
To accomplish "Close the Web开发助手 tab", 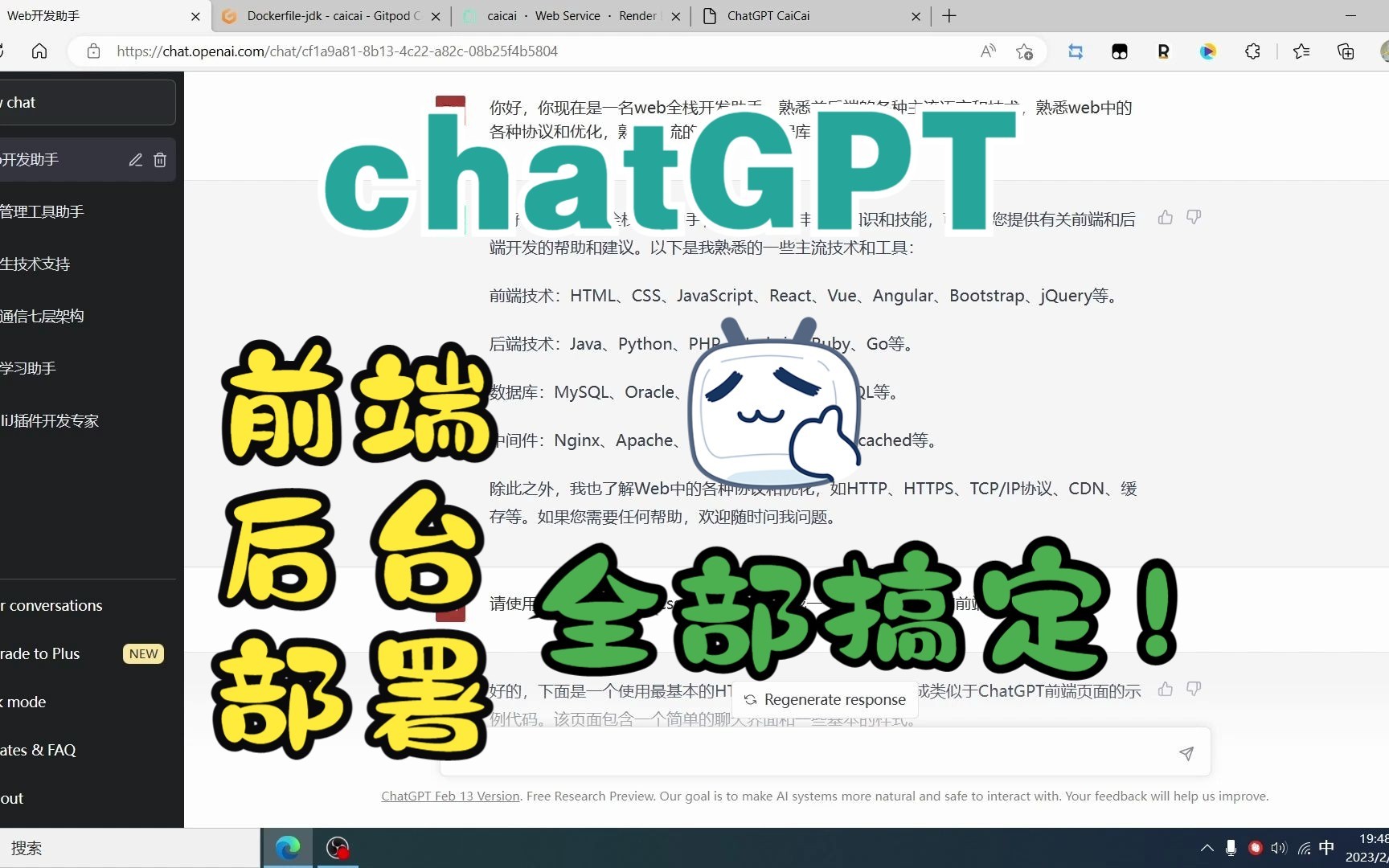I will click(x=195, y=16).
